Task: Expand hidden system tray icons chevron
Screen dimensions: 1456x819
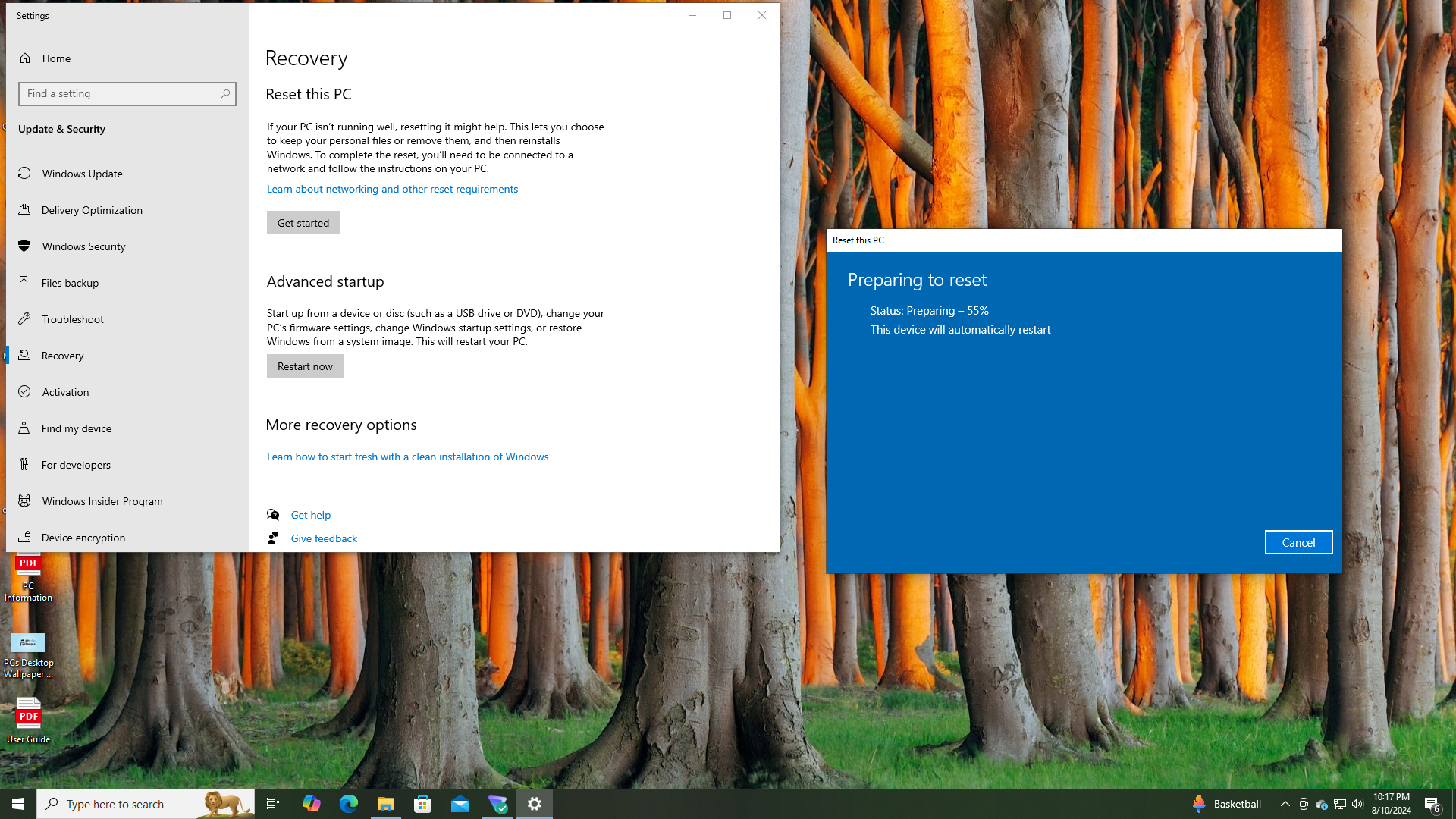Action: click(x=1285, y=804)
